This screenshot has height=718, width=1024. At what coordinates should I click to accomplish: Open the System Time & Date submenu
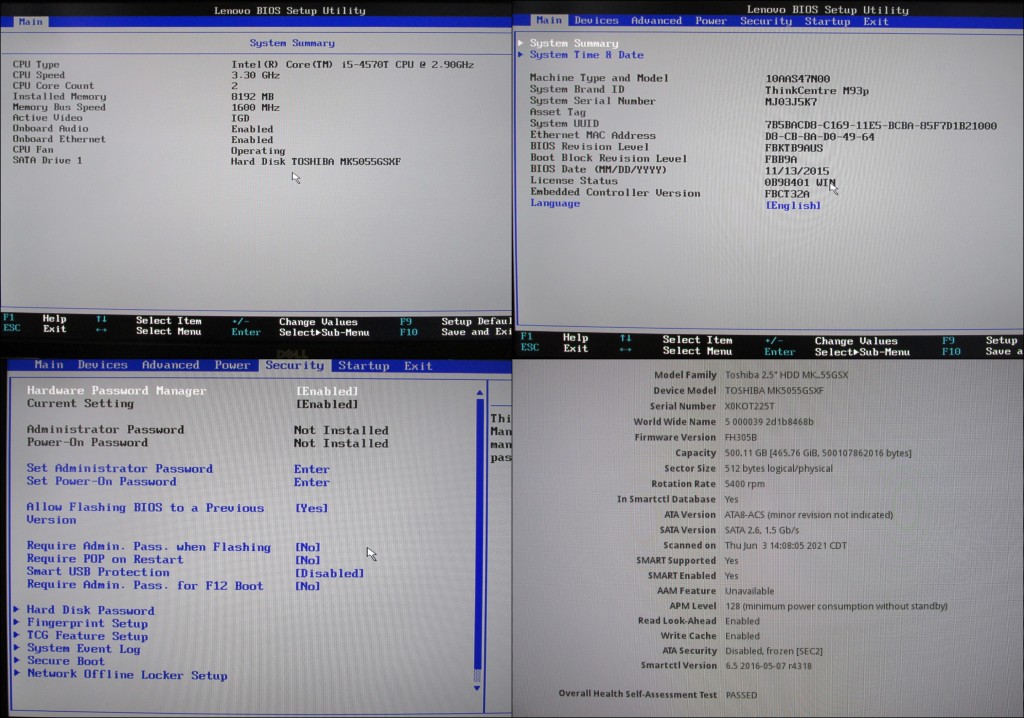(586, 55)
